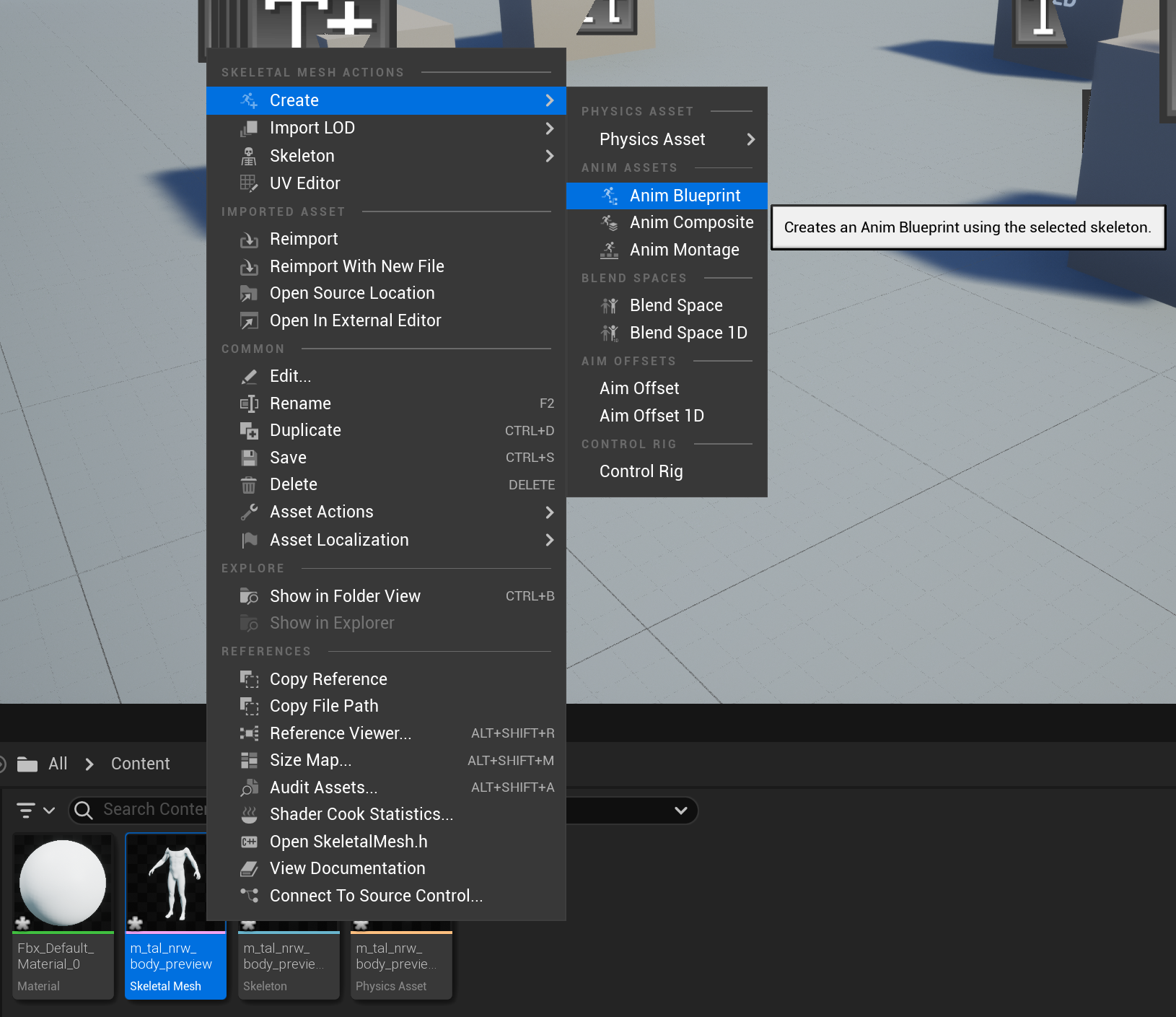The width and height of the screenshot is (1176, 1017).
Task: Click the Anim Montage icon
Action: click(x=609, y=250)
